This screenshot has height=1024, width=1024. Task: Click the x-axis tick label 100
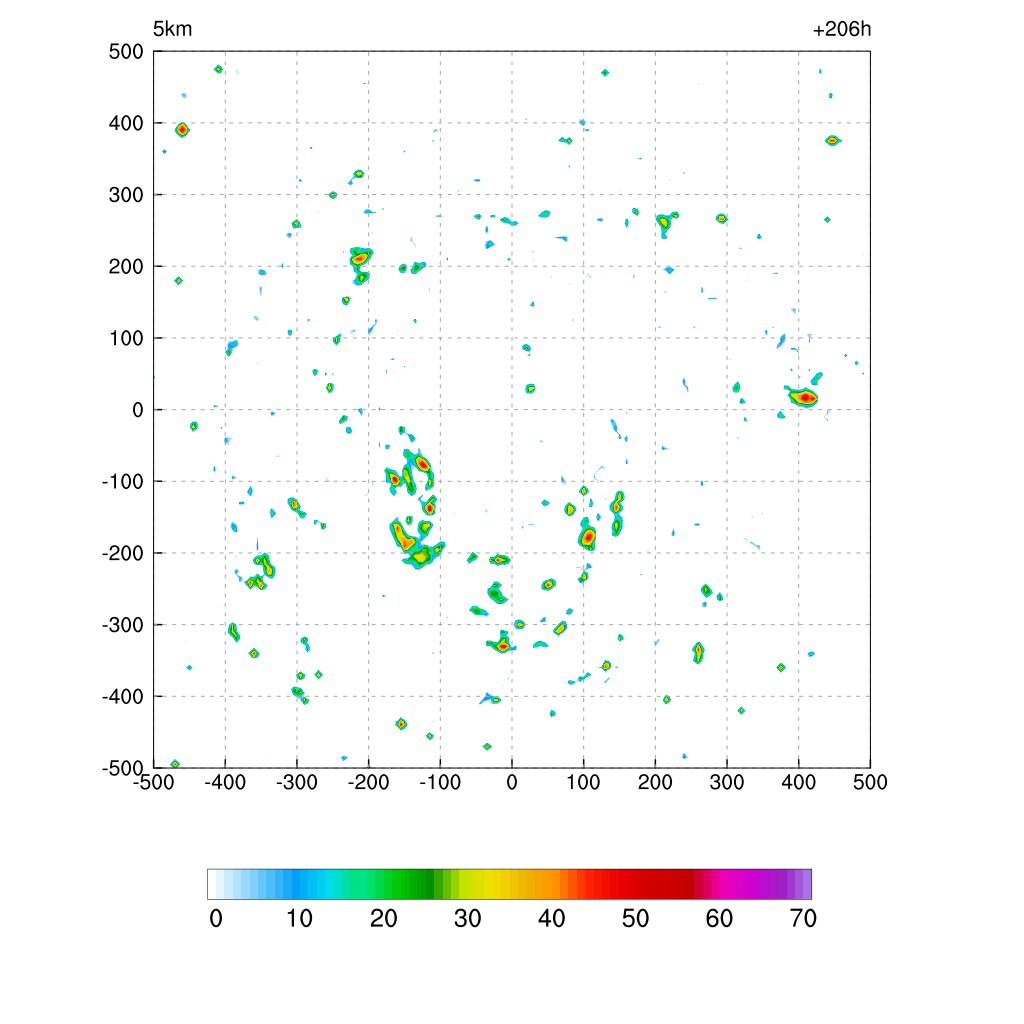click(583, 782)
